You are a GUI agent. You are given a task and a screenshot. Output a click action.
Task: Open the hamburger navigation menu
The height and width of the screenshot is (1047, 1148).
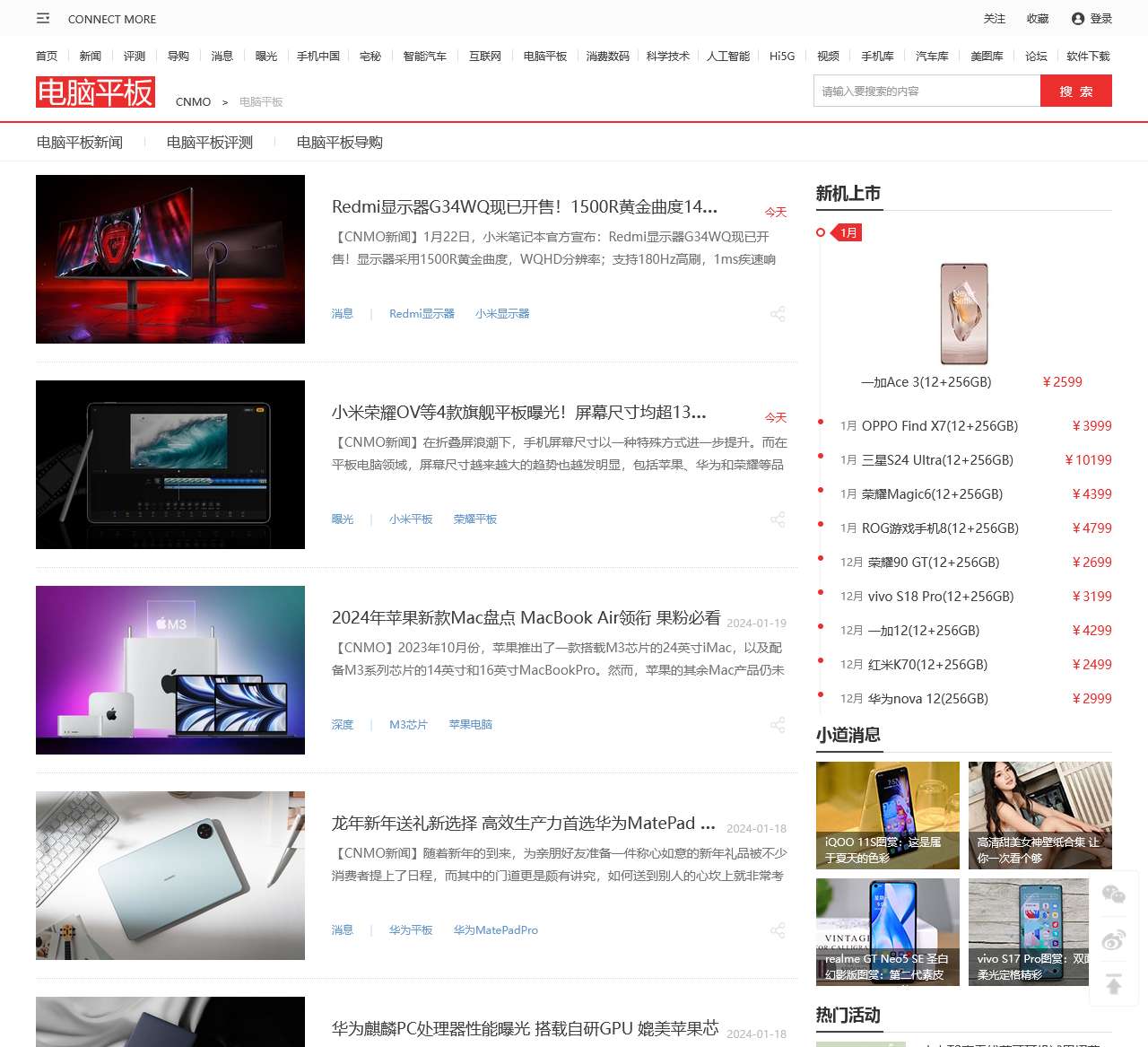coord(41,18)
